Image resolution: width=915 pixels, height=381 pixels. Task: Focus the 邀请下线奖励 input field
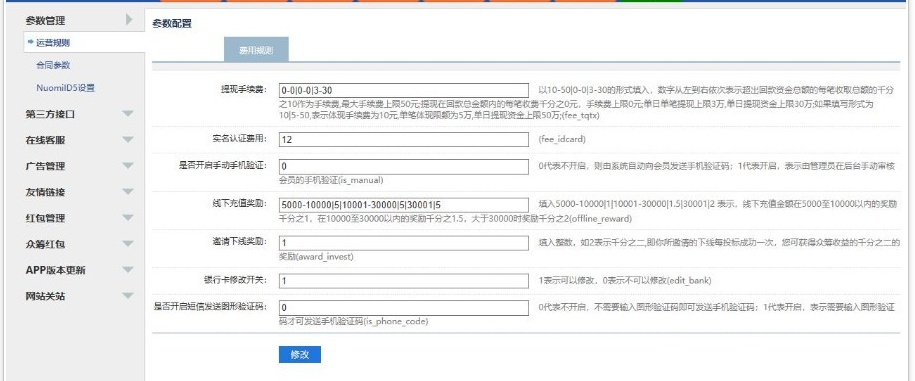(x=404, y=243)
